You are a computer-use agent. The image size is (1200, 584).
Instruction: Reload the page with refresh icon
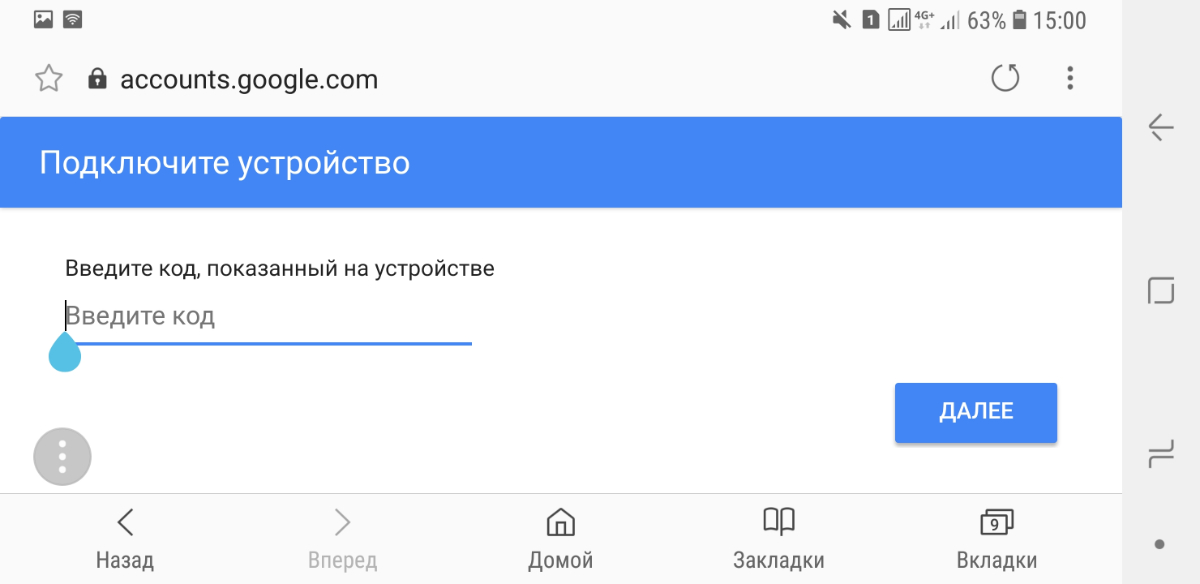tap(1005, 78)
